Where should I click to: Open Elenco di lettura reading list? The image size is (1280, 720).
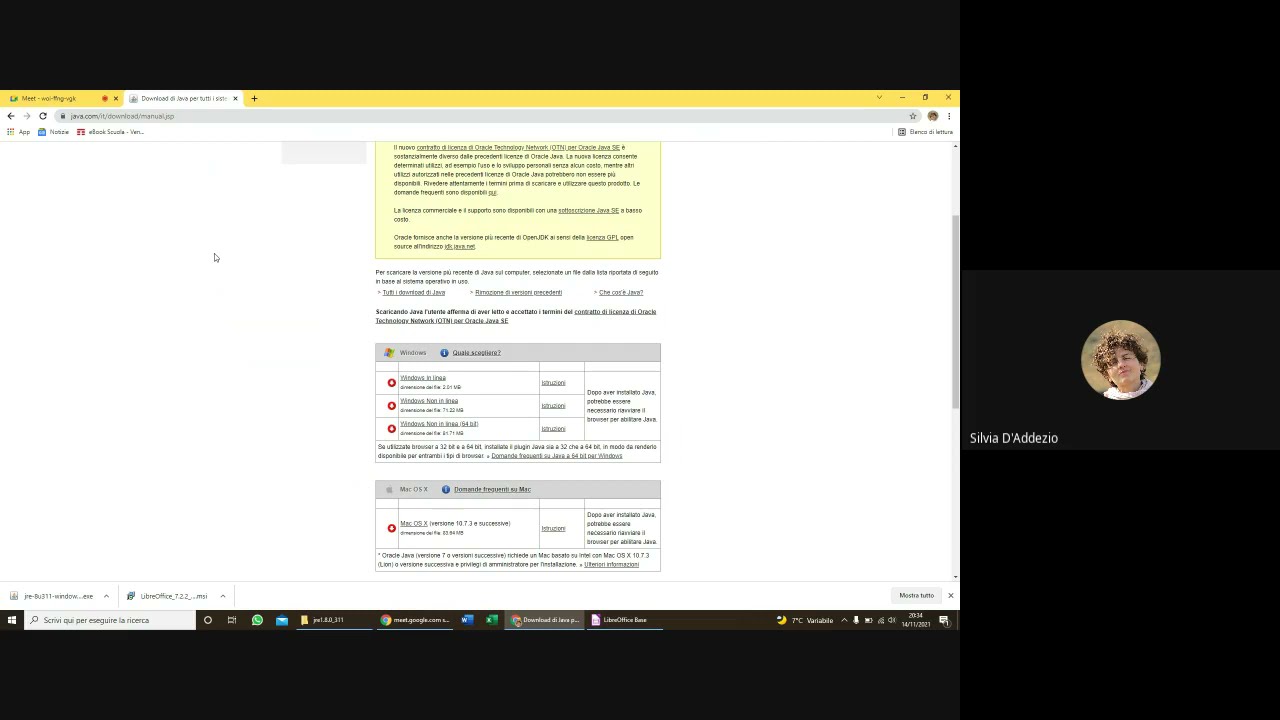click(925, 132)
